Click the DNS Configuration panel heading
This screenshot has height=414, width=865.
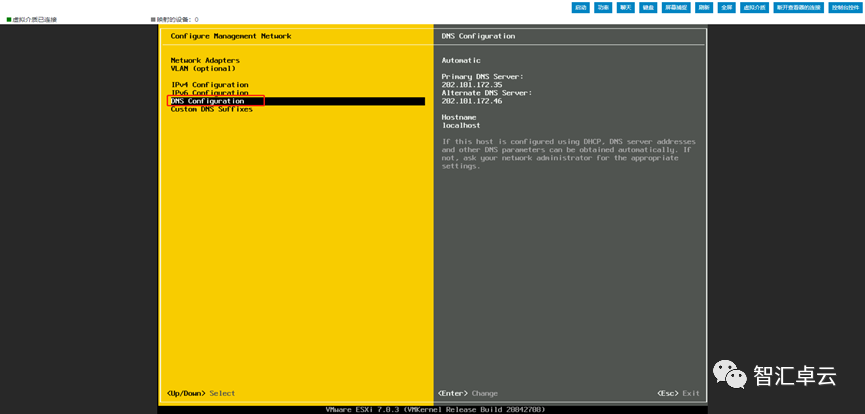pos(478,36)
